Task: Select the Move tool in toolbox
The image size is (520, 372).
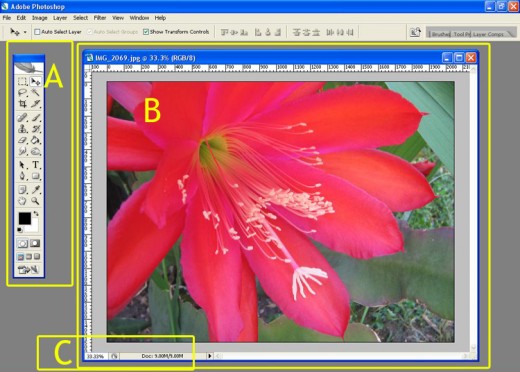Action: tap(35, 81)
